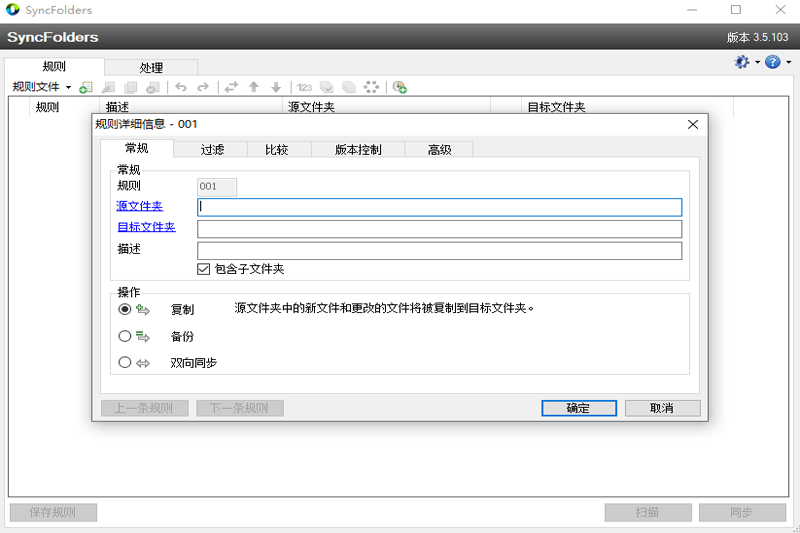Toggle the 包含子文件夹 checkbox
The width and height of the screenshot is (800, 533).
(x=204, y=269)
